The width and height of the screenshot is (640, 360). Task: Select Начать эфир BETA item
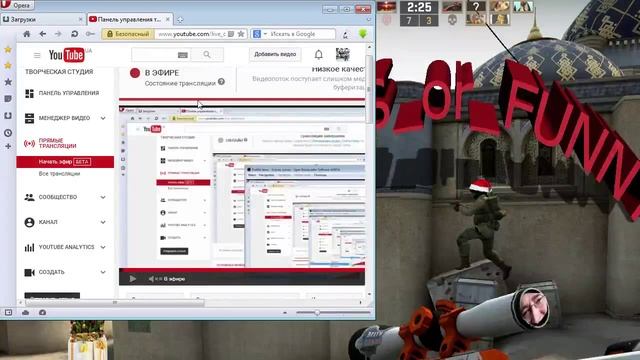click(x=65, y=162)
